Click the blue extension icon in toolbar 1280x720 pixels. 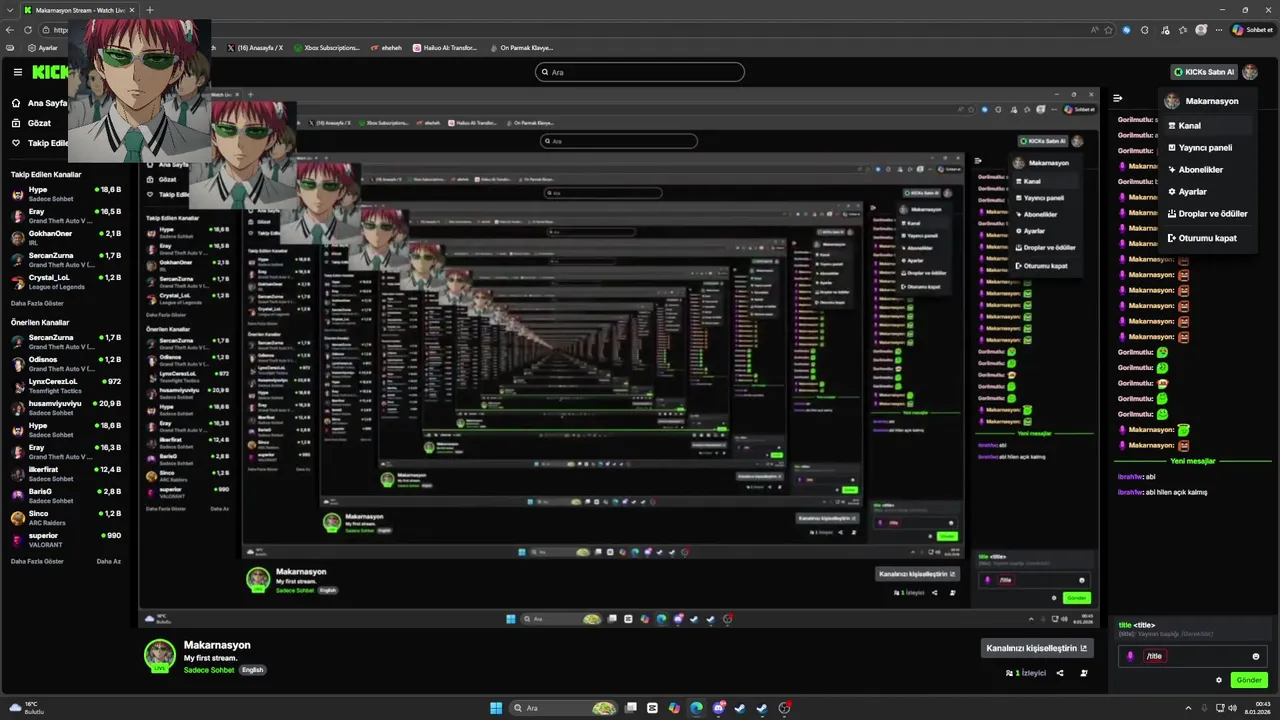point(1127,30)
